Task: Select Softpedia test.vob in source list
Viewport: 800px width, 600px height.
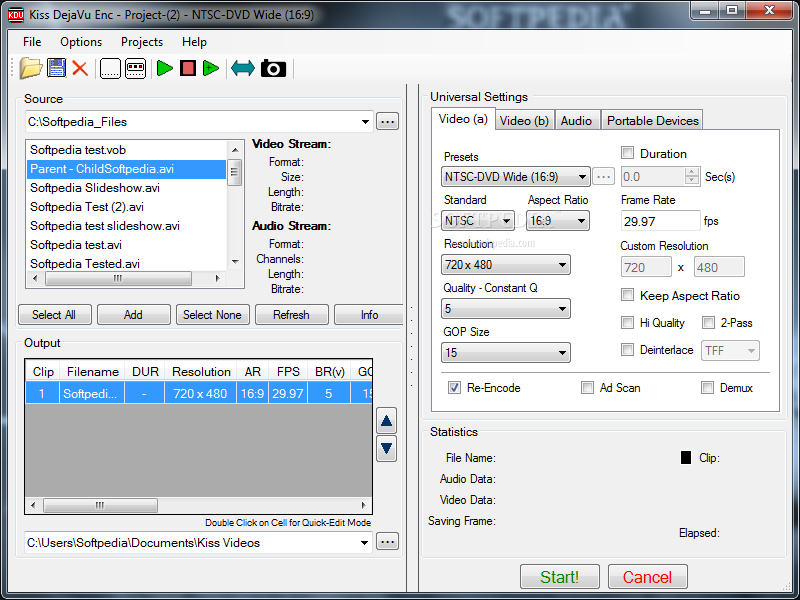Action: pyautogui.click(x=126, y=150)
